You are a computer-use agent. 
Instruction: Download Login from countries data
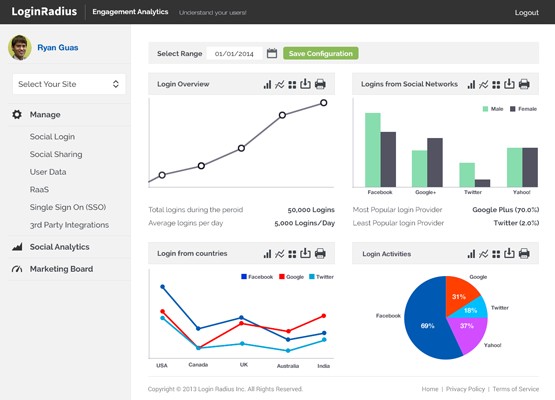tap(305, 253)
